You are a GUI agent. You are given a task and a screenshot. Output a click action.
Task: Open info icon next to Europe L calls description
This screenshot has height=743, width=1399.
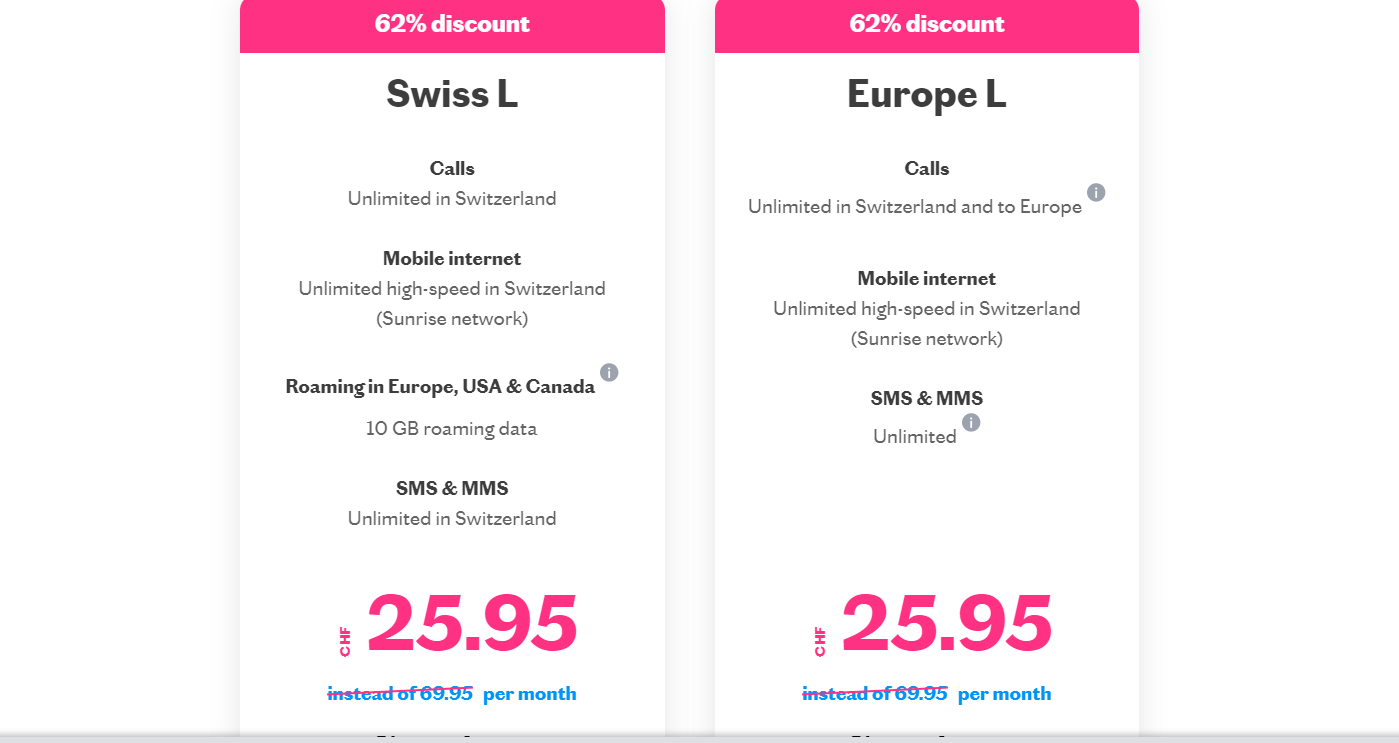tap(1096, 192)
